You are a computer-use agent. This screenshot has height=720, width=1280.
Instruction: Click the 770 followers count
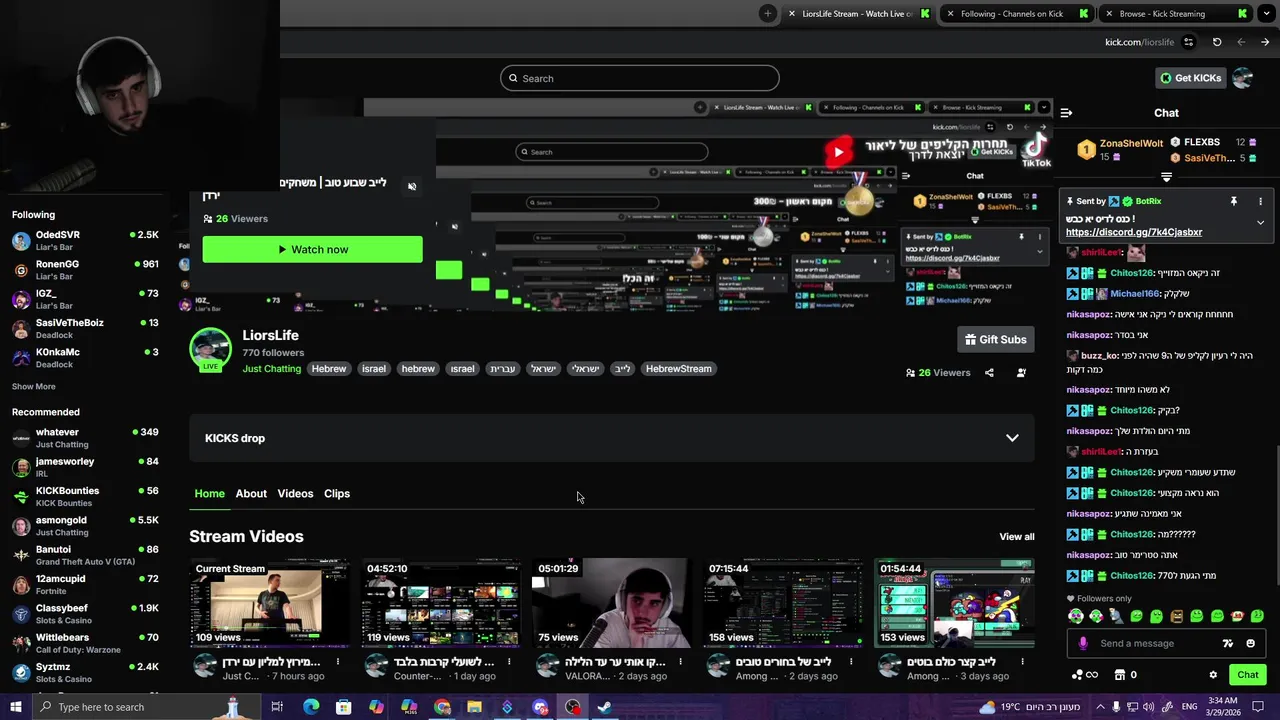point(273,353)
